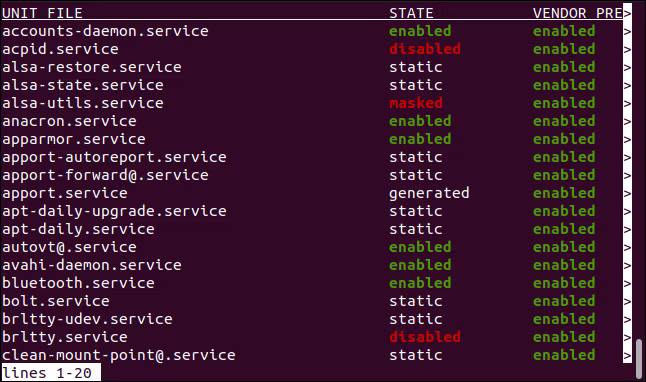646x382 pixels.
Task: Click the autovt@.service vendor preset value
Action: coord(564,247)
